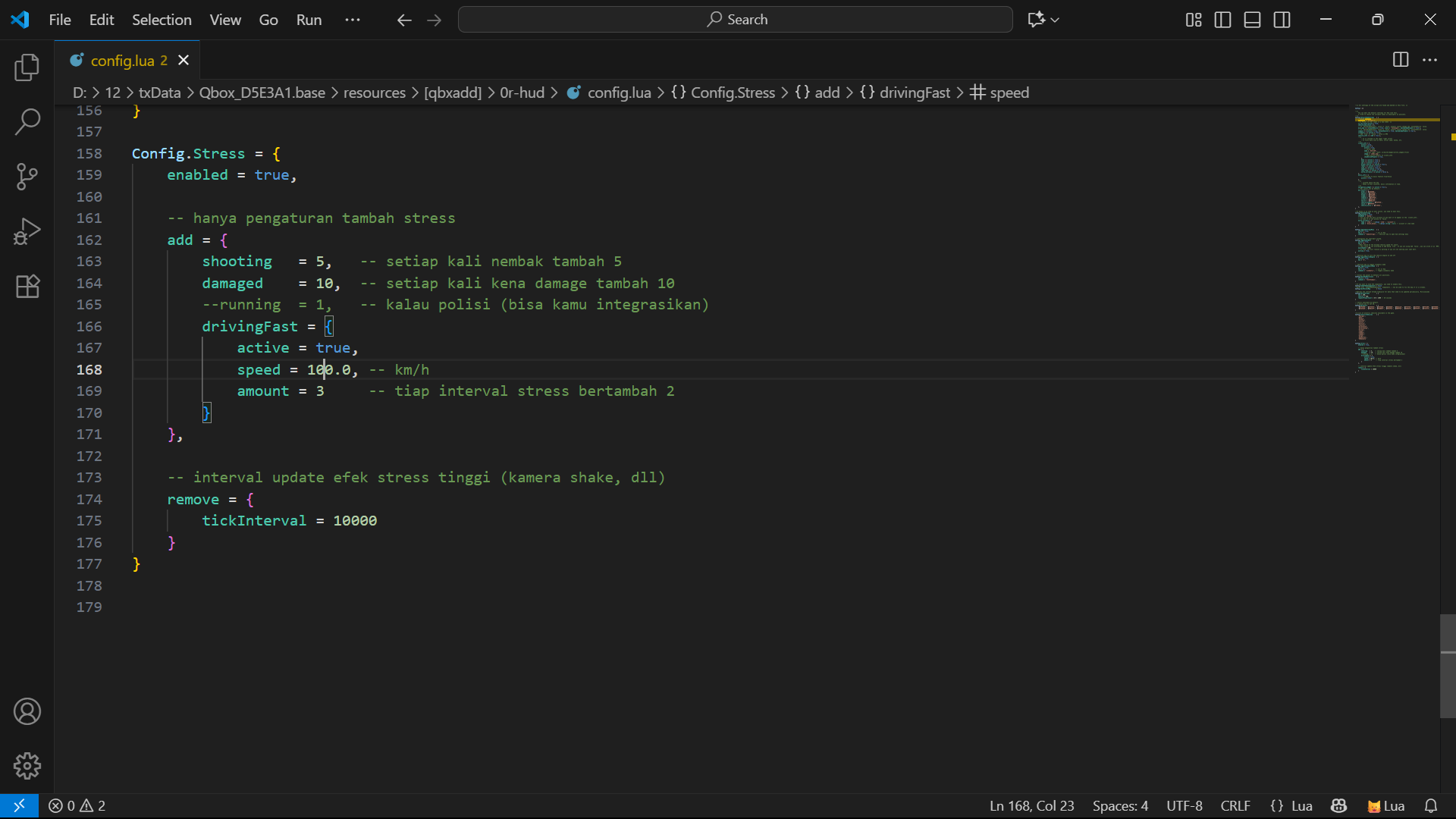
Task: Change file encoding 'UTF-8'
Action: (x=1184, y=805)
